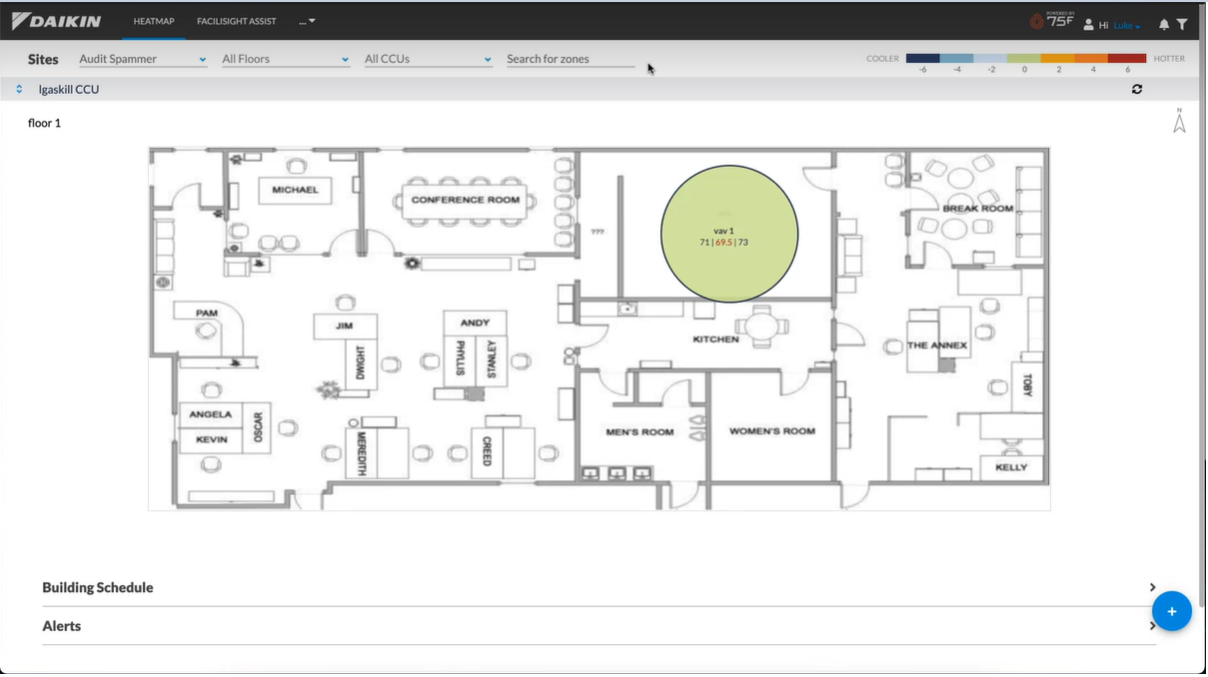Screen dimensions: 1208x677
Task: Click the Men's Room label
Action: (640, 432)
